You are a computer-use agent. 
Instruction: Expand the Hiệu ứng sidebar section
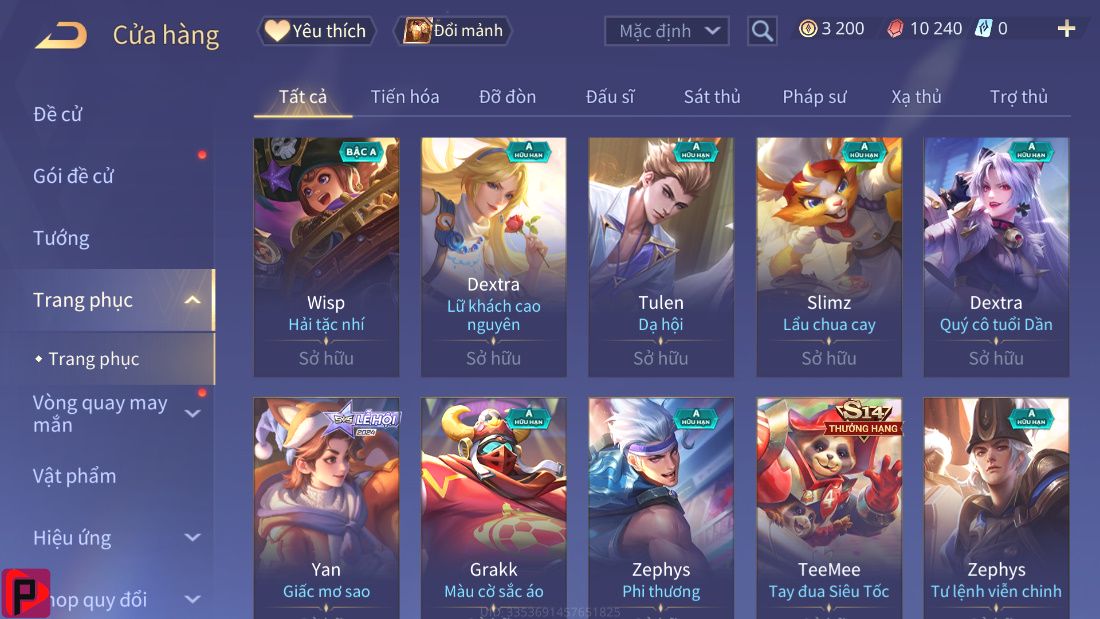click(192, 538)
